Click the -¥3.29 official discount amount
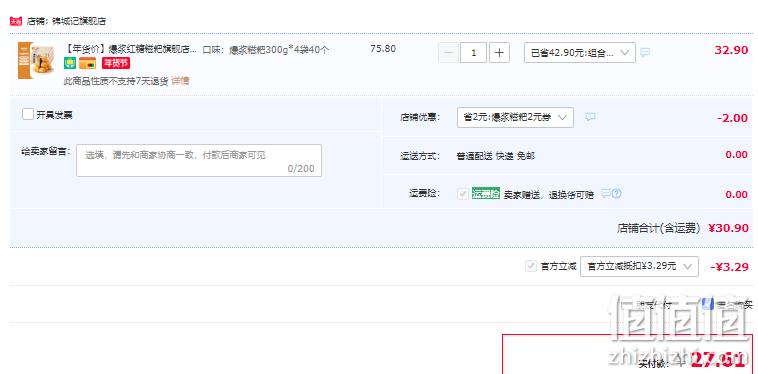The width and height of the screenshot is (758, 374). 730,267
